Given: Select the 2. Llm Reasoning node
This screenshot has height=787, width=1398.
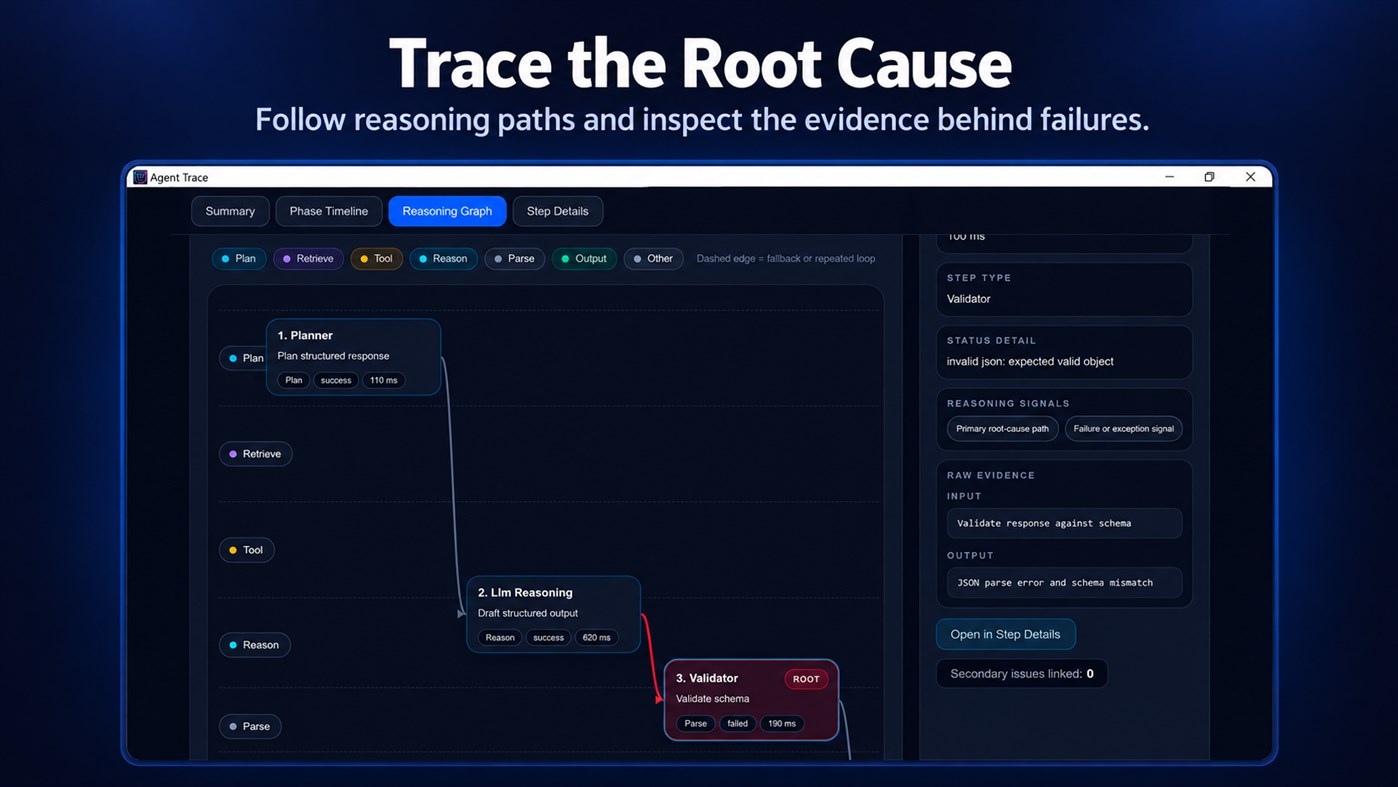Looking at the screenshot, I should click(x=553, y=614).
